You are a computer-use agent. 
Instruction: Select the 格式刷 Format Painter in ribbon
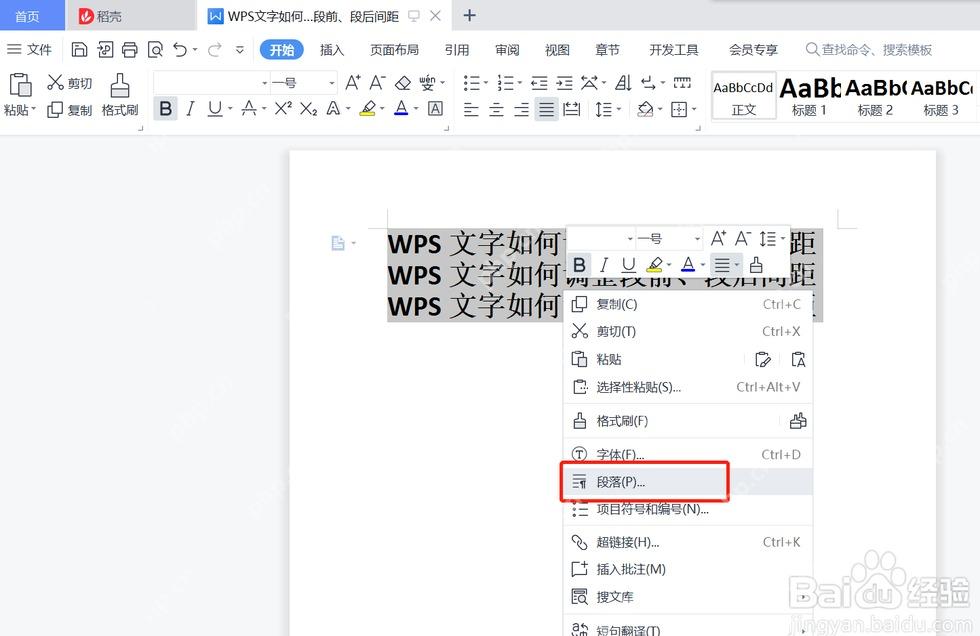pyautogui.click(x=119, y=95)
